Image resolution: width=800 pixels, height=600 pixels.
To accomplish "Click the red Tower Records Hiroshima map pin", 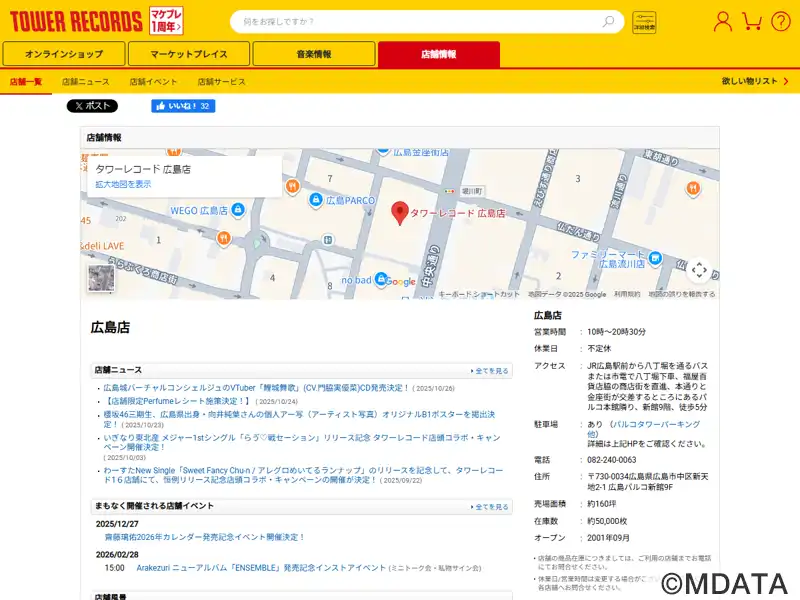I will [x=399, y=213].
